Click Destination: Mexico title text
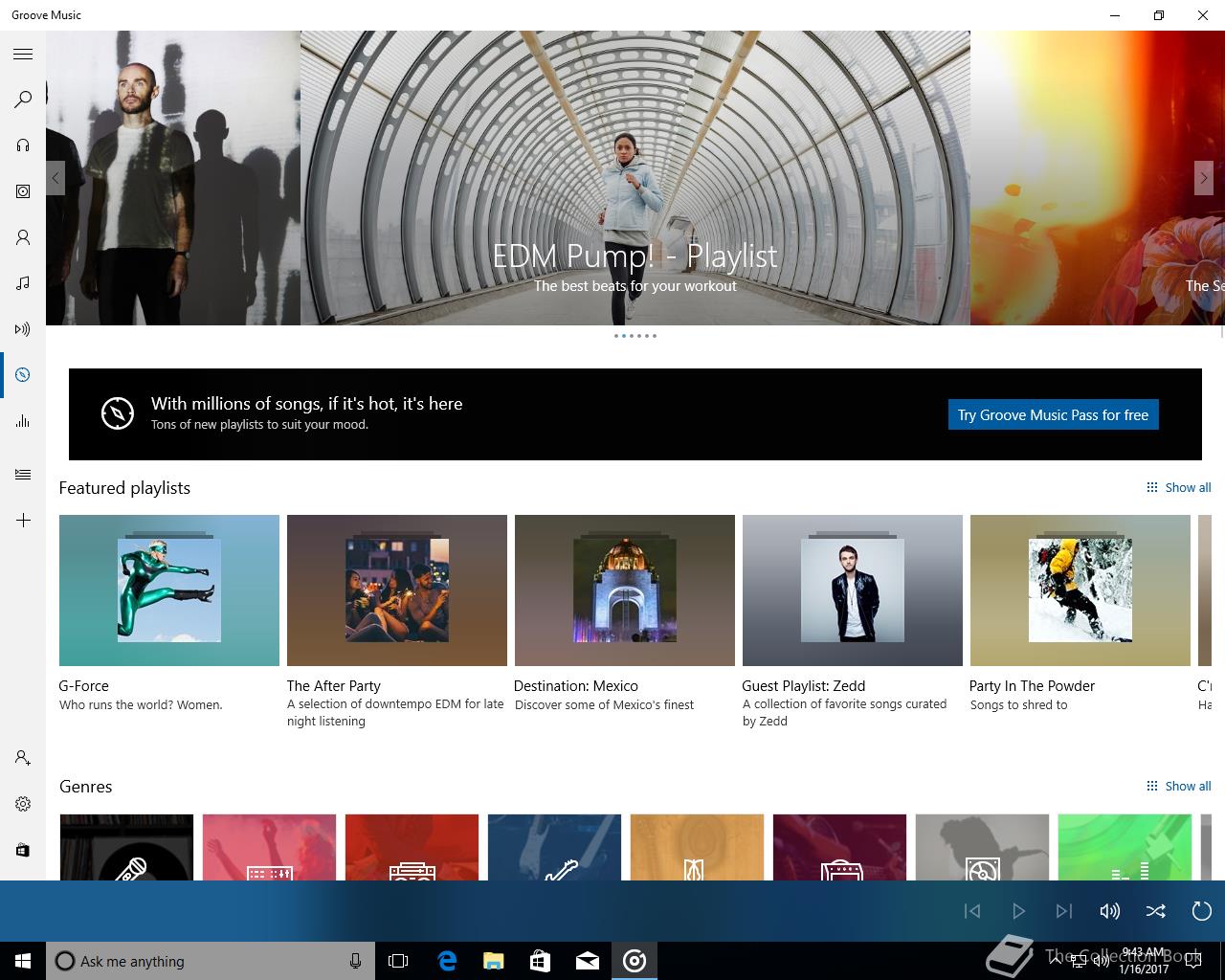This screenshot has width=1225, height=980. click(x=576, y=685)
